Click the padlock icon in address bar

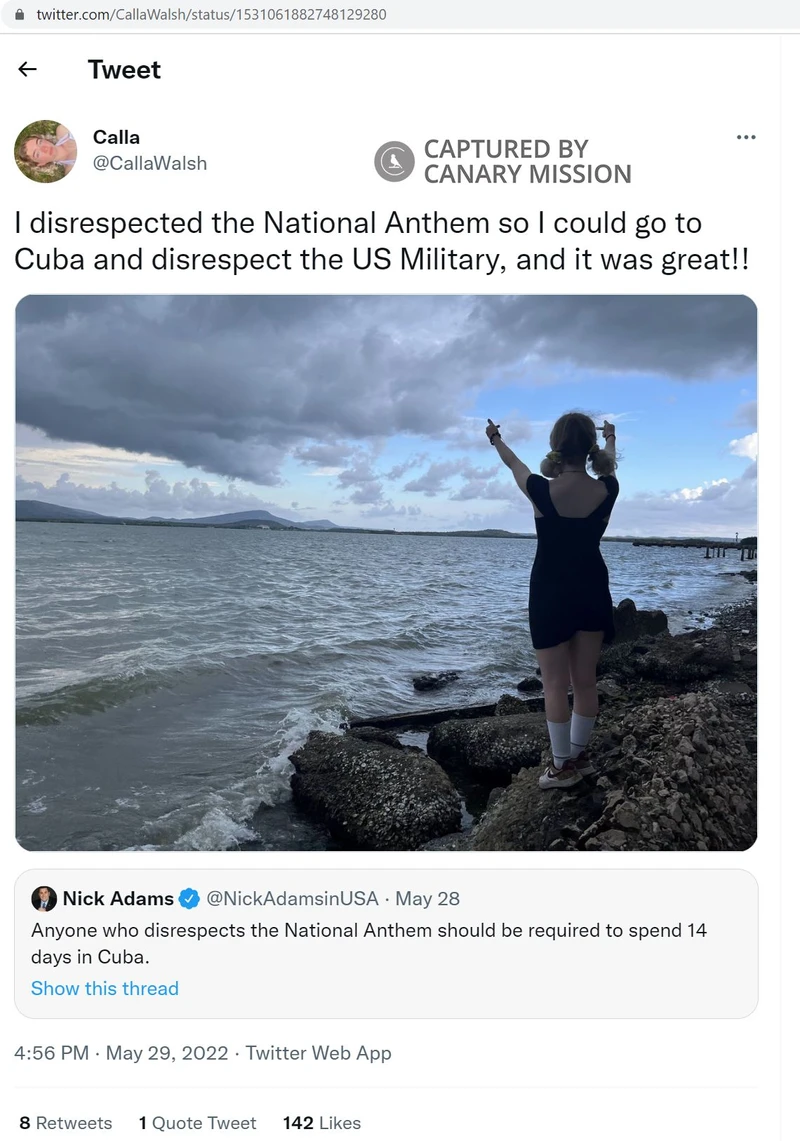coord(18,15)
